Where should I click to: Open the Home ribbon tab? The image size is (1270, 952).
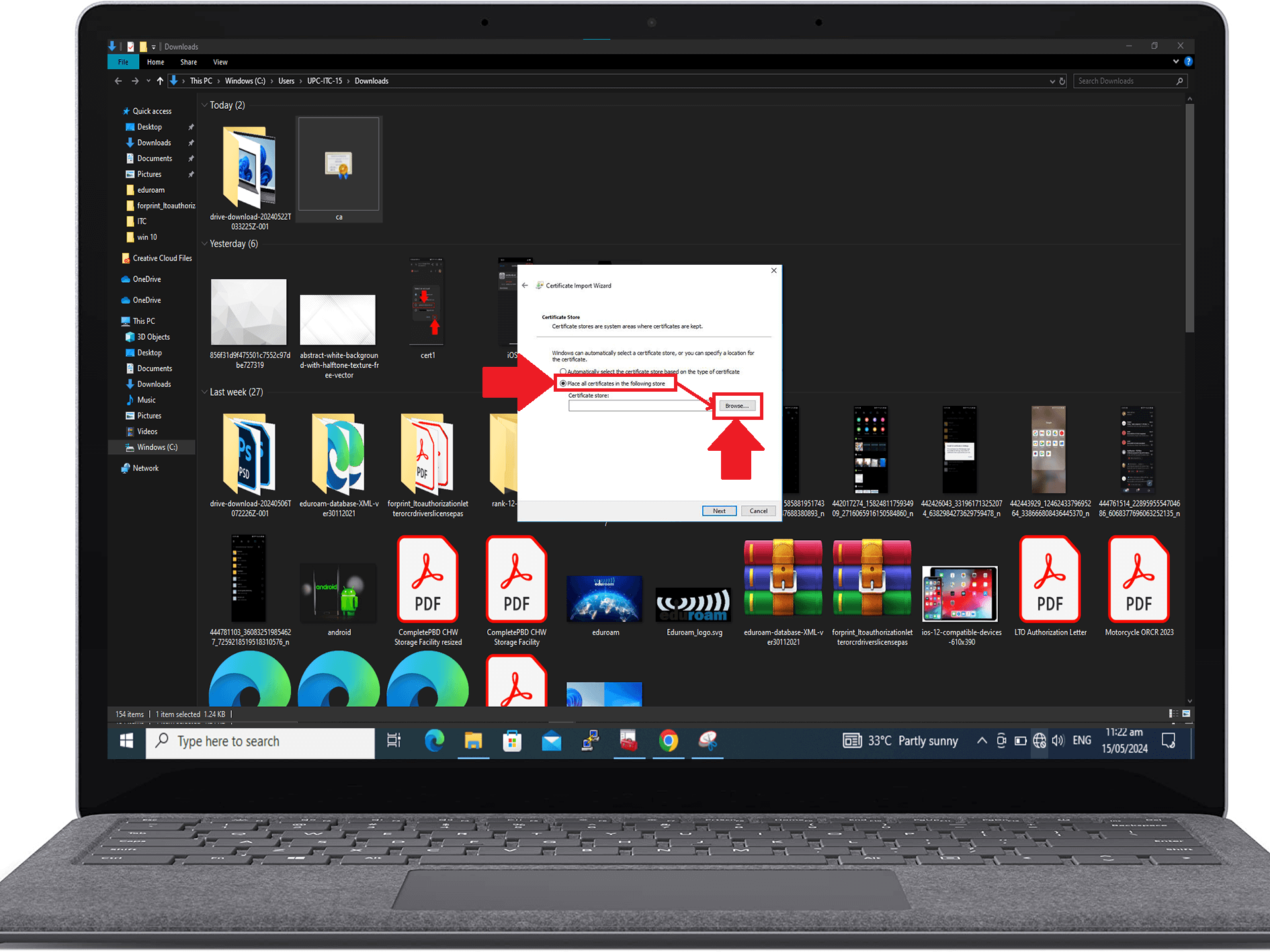[156, 62]
